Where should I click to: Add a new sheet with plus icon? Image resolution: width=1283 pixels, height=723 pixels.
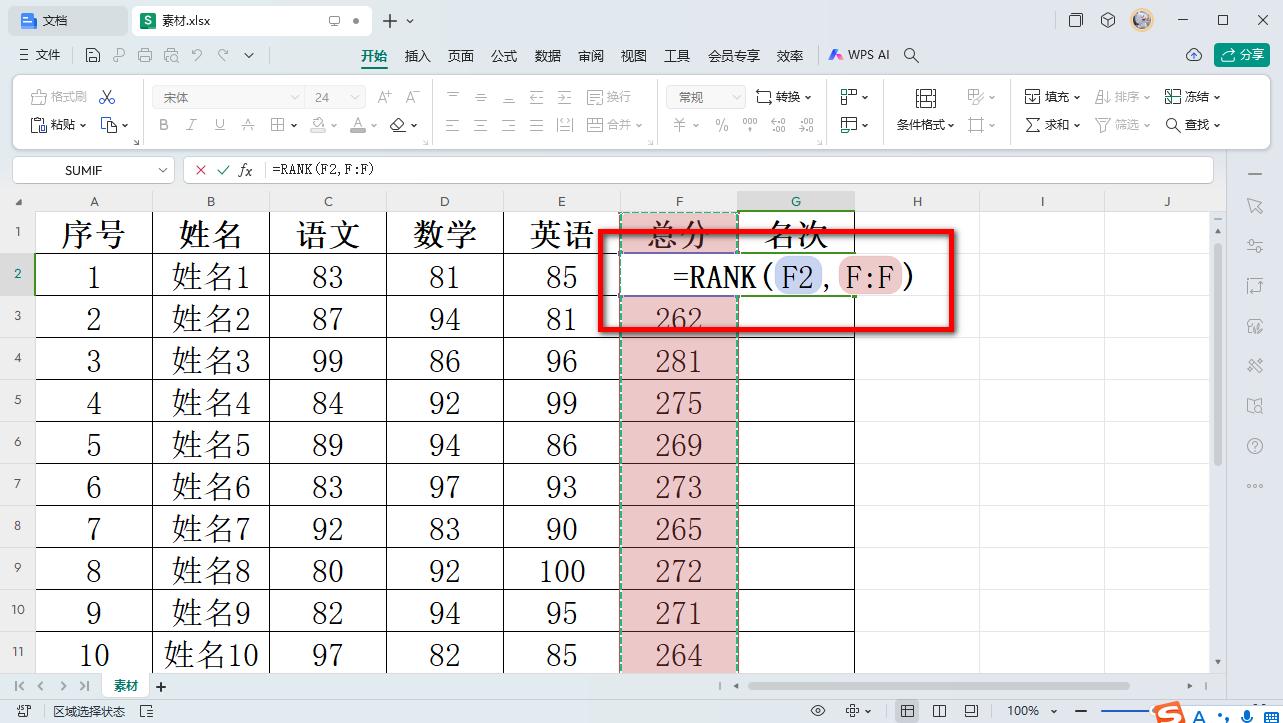tap(161, 687)
